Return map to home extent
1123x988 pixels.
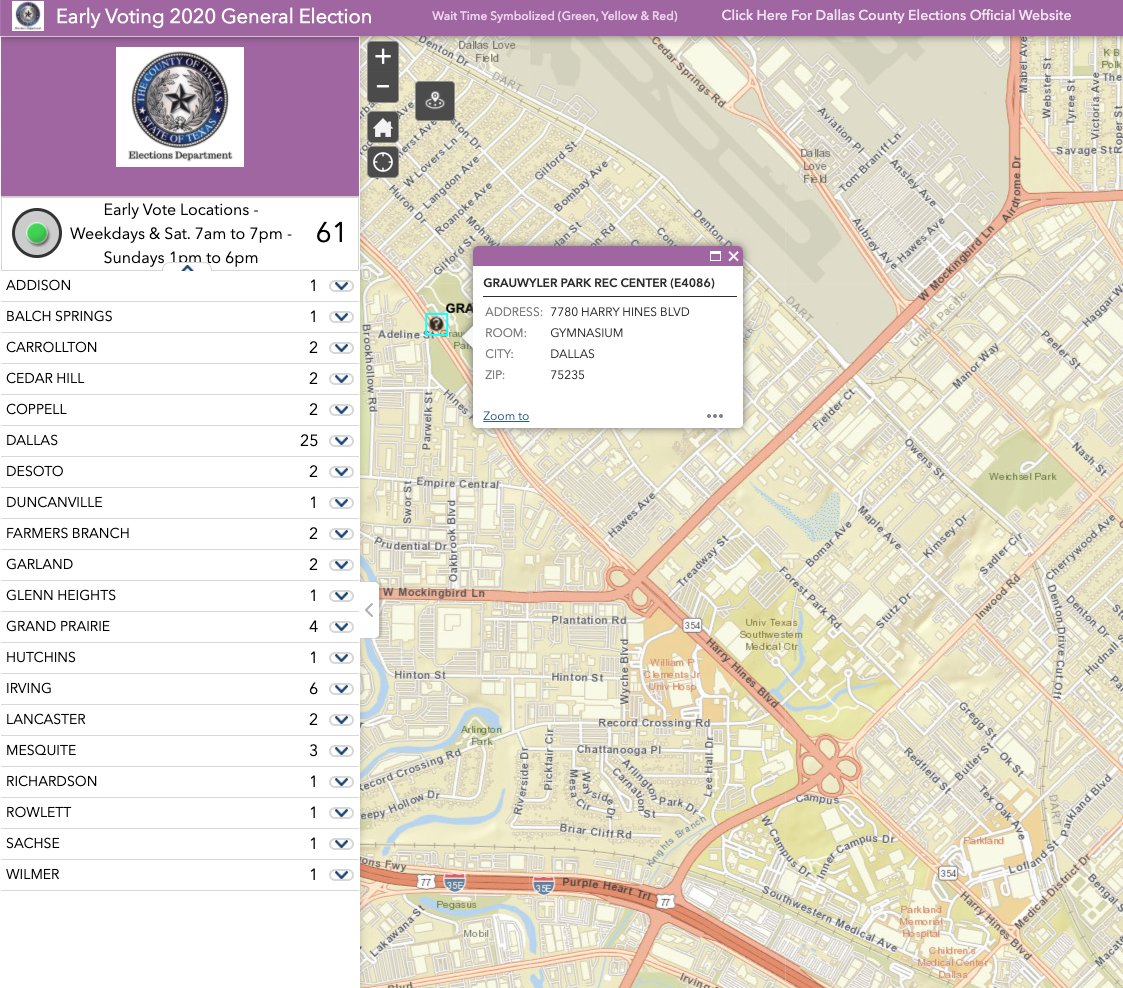383,128
